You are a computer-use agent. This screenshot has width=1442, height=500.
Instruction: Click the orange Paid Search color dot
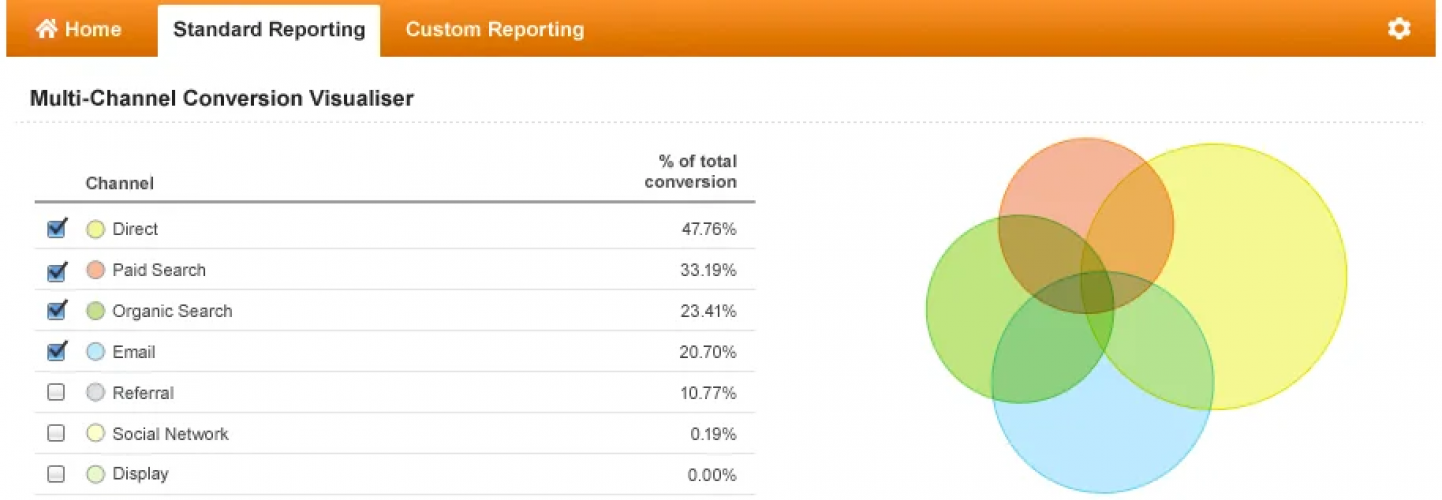96,270
